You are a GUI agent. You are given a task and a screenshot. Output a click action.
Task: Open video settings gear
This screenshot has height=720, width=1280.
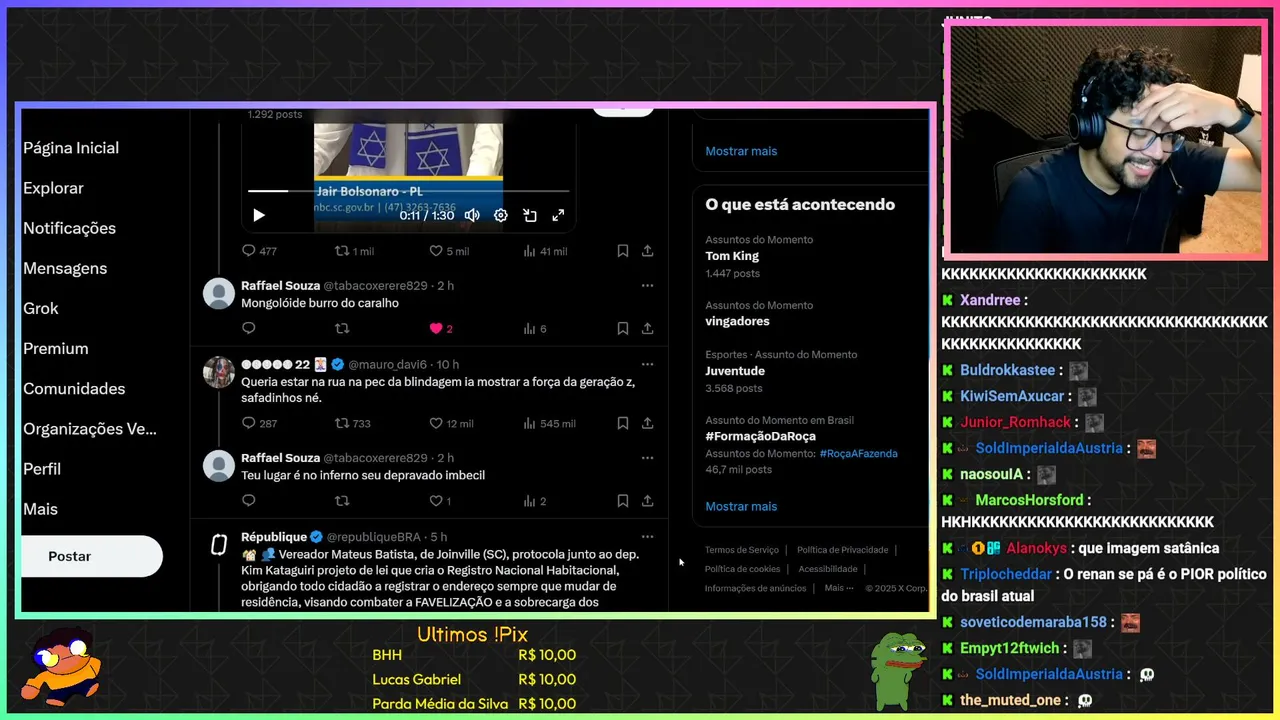click(501, 215)
